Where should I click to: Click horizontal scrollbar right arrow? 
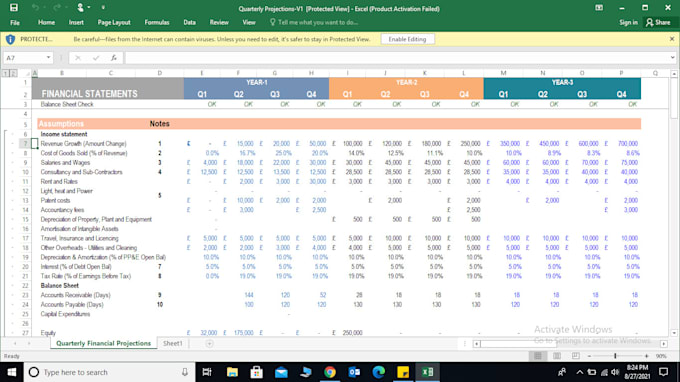(x=664, y=344)
